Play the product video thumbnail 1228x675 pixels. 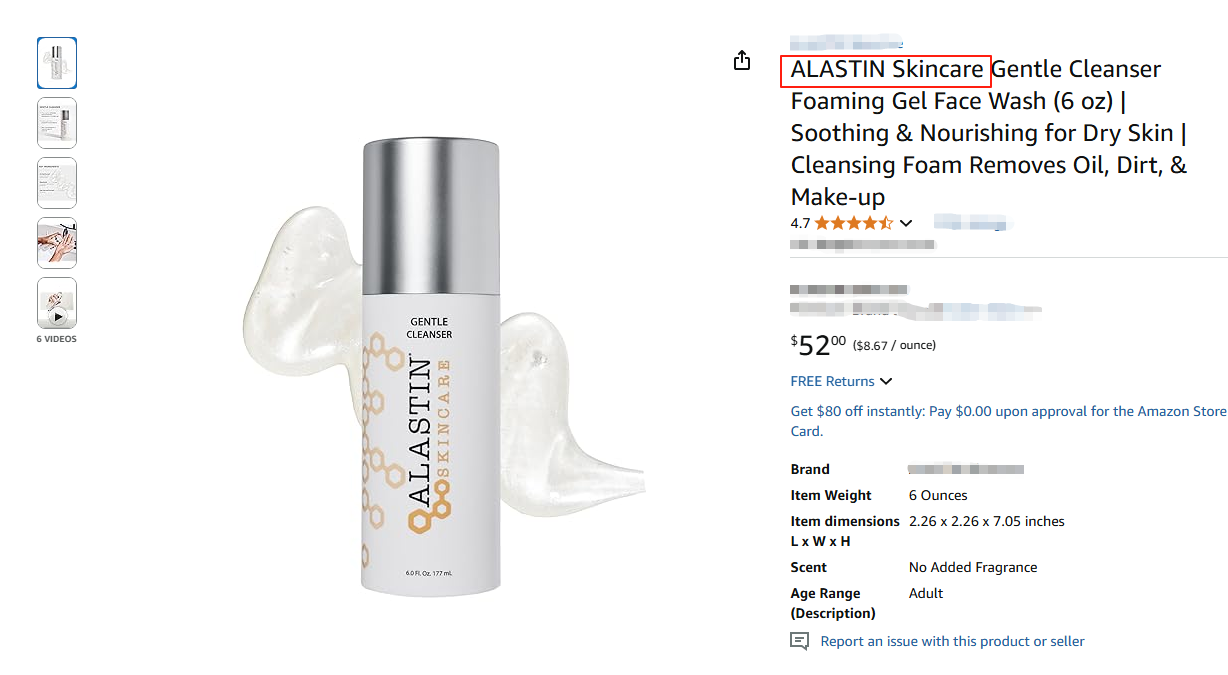point(57,304)
